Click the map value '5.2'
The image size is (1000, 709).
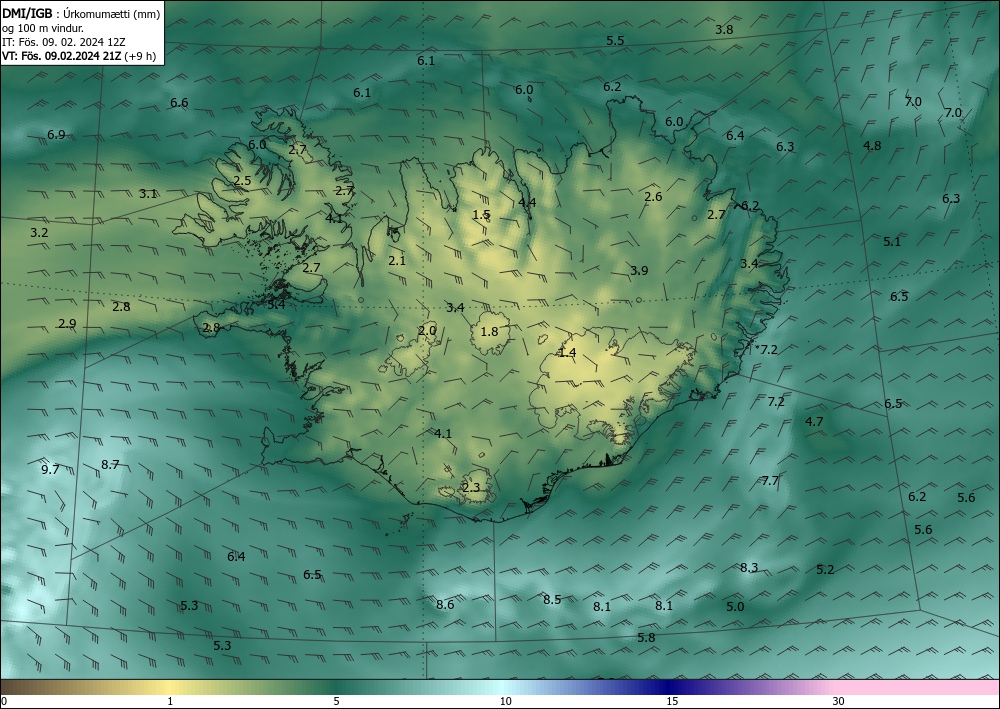point(825,570)
